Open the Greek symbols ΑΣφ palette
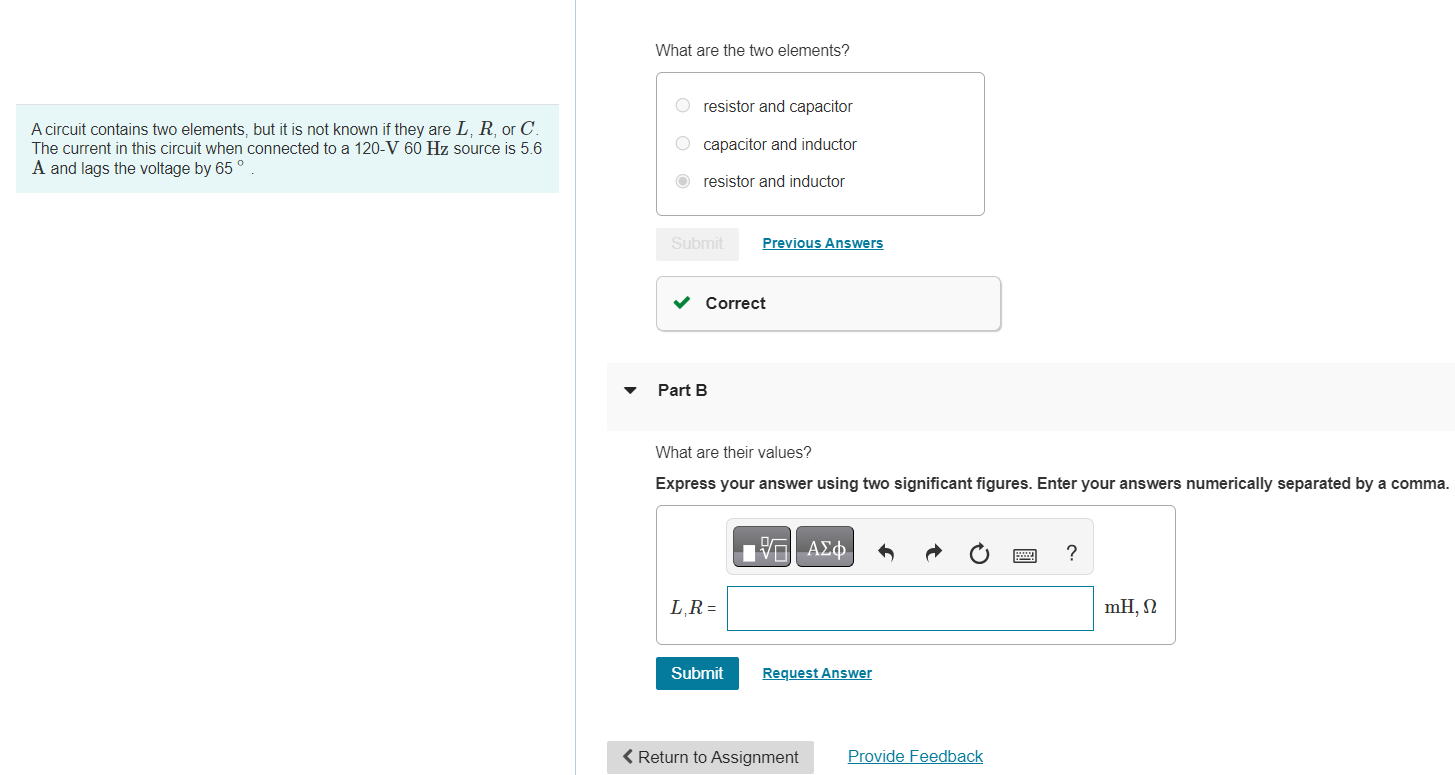The image size is (1455, 775). pos(824,546)
